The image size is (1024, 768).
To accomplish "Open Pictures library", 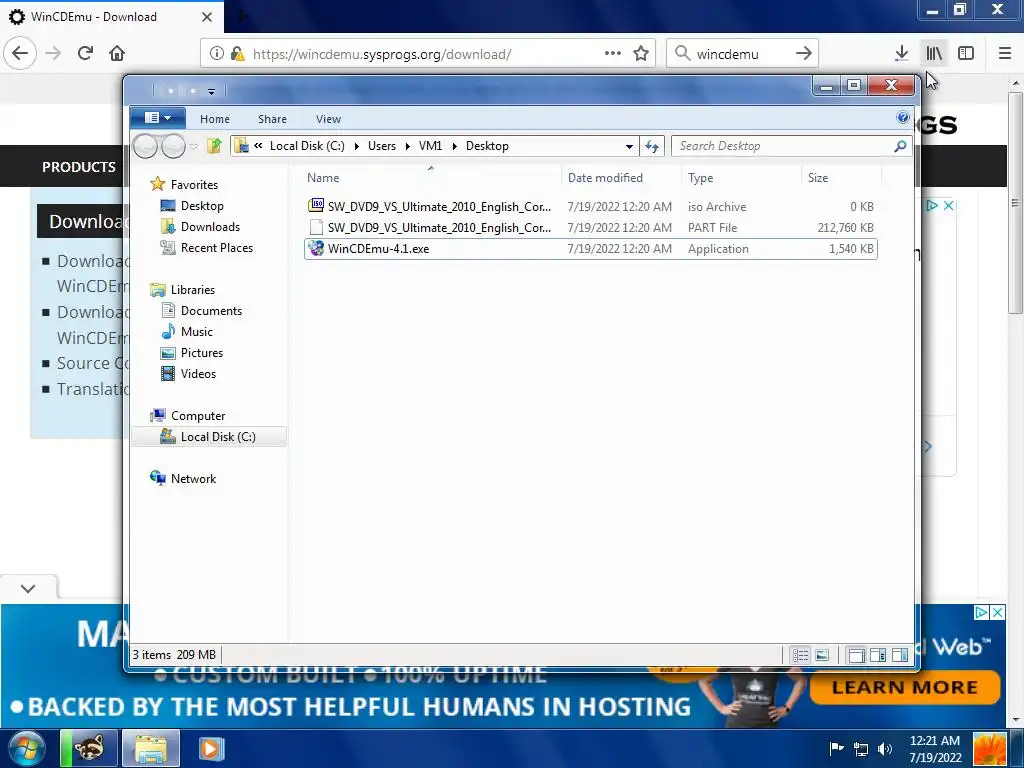I will click(x=202, y=353).
